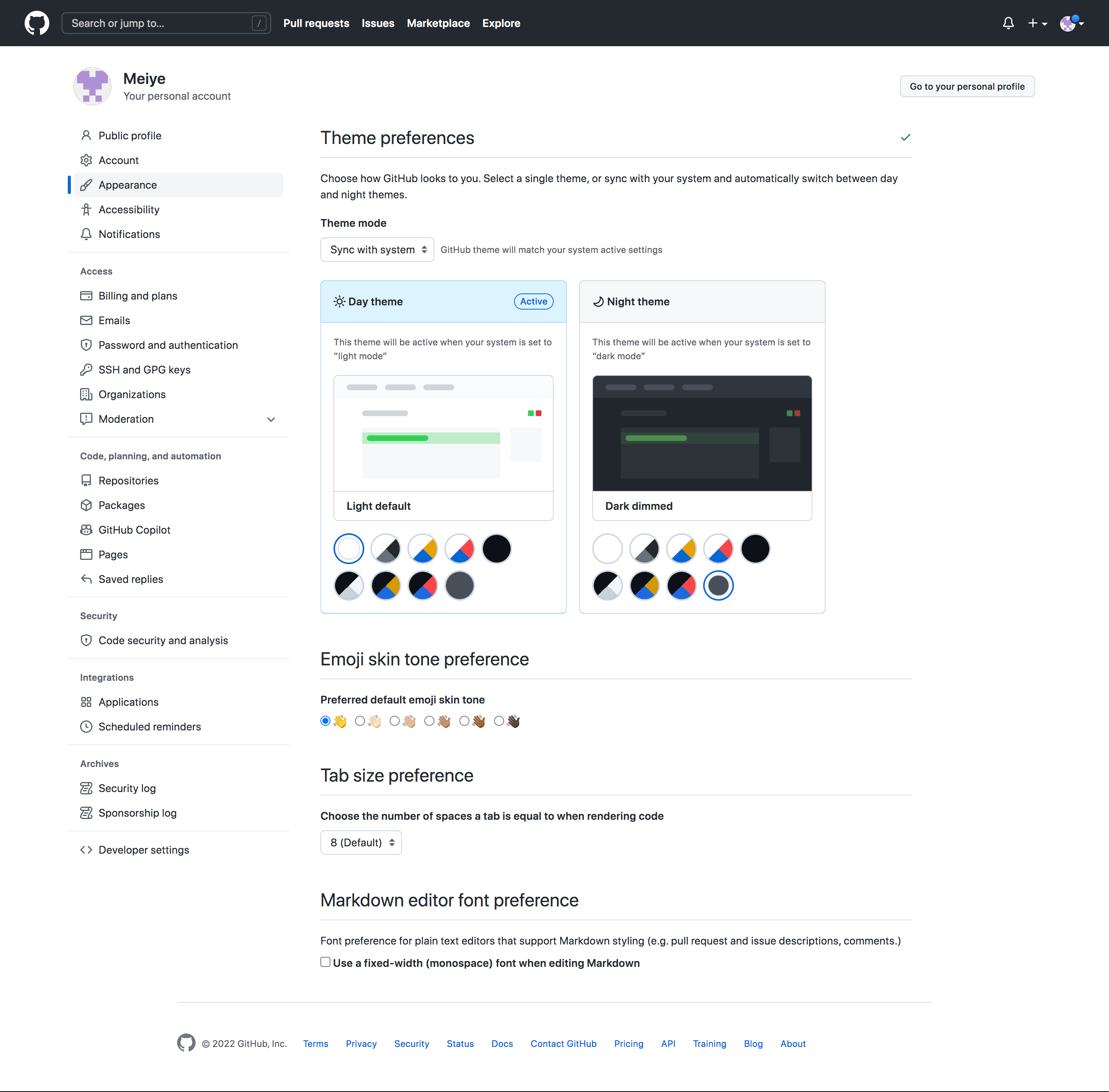This screenshot has width=1109, height=1092.
Task: Open the Docs footer link
Action: click(x=502, y=1044)
